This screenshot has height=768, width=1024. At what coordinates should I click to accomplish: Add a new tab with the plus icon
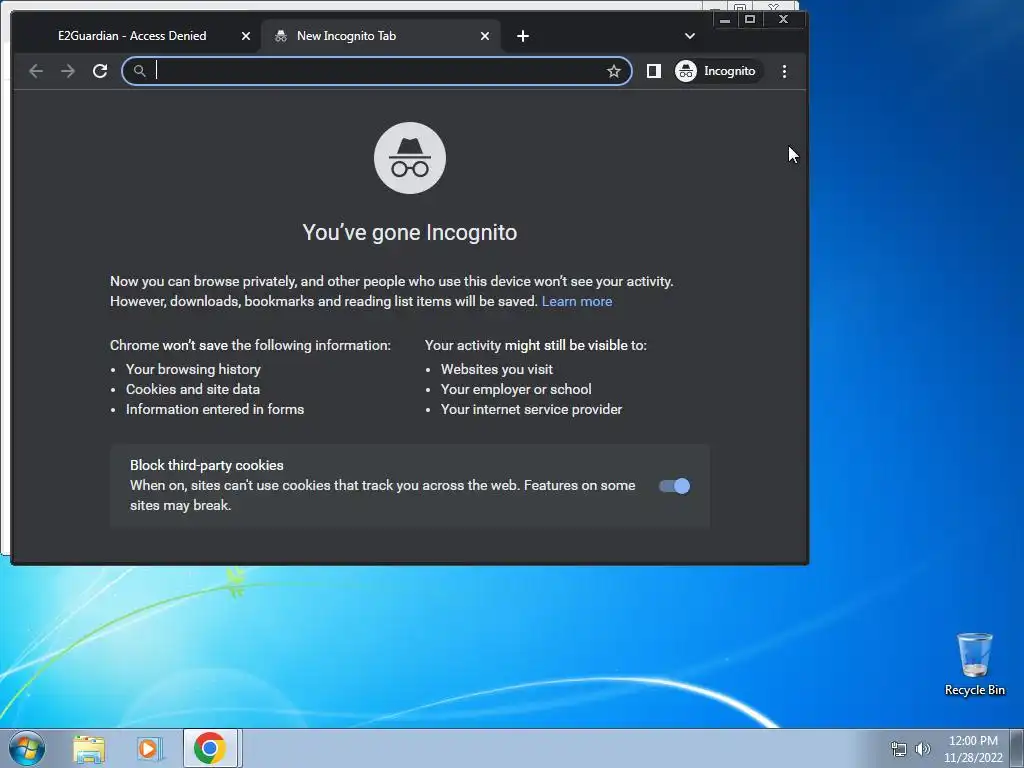click(522, 36)
